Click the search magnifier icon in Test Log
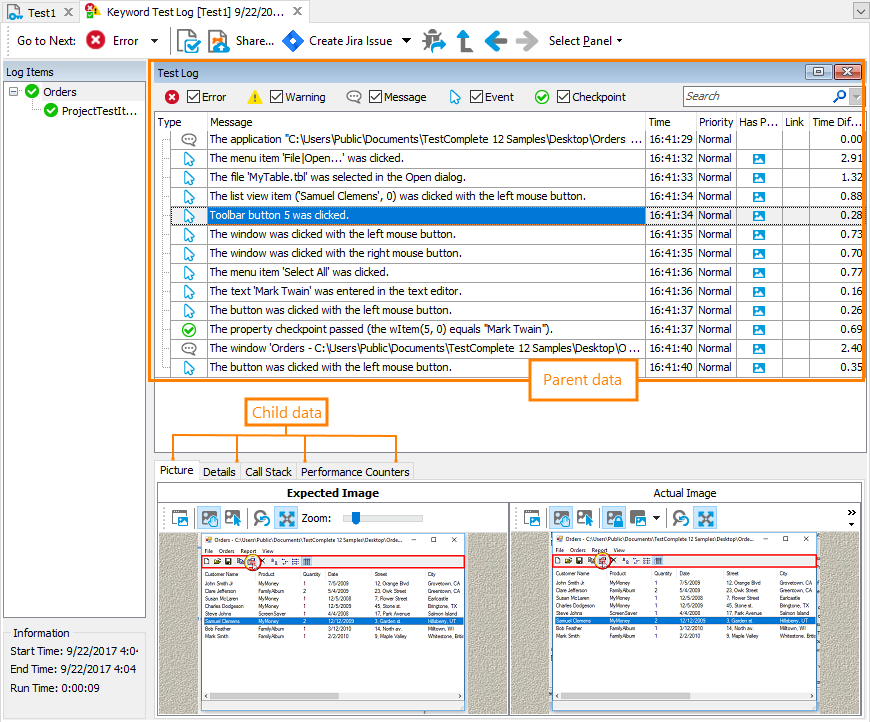The width and height of the screenshot is (870, 722). (839, 96)
